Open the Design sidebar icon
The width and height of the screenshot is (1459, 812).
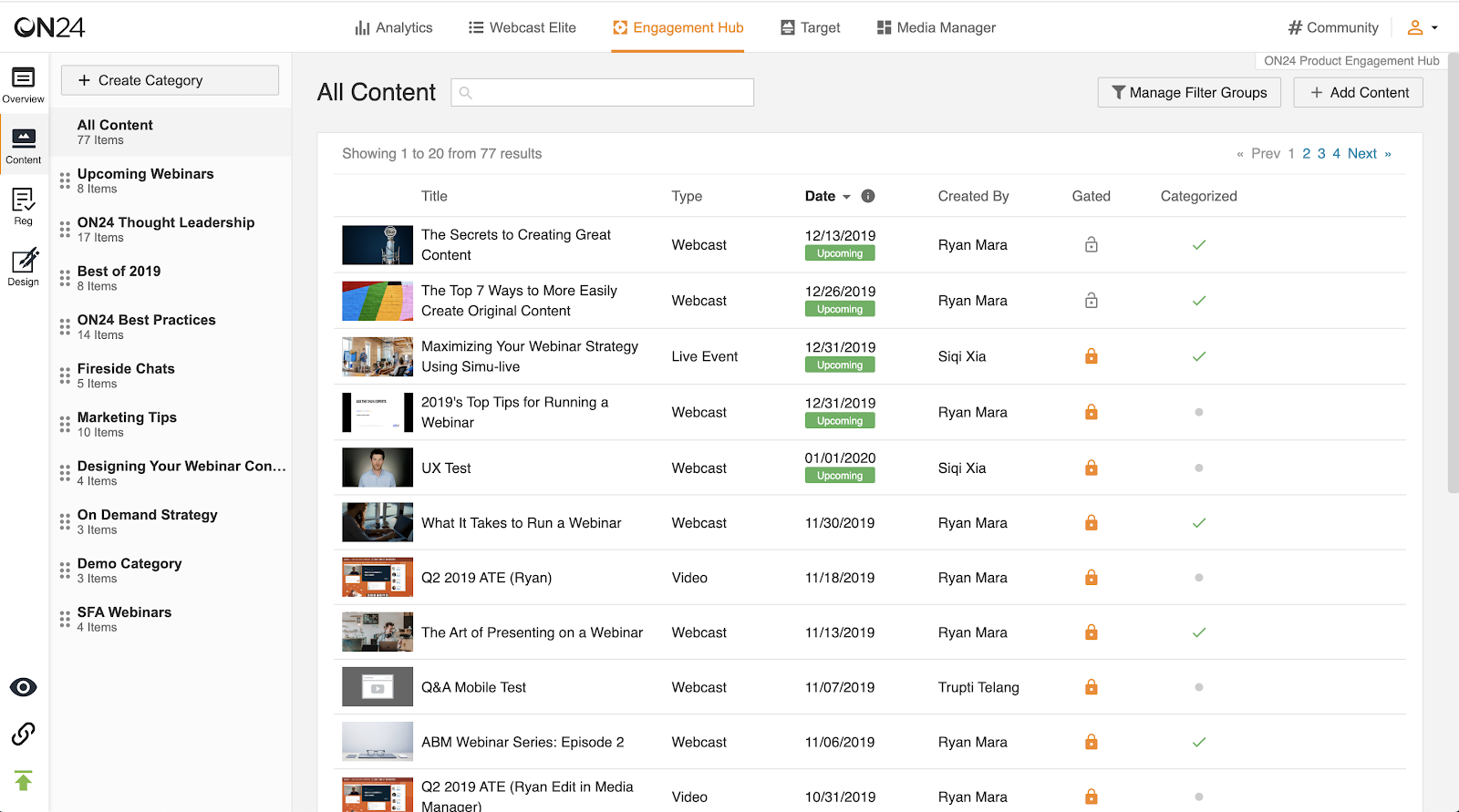(23, 267)
